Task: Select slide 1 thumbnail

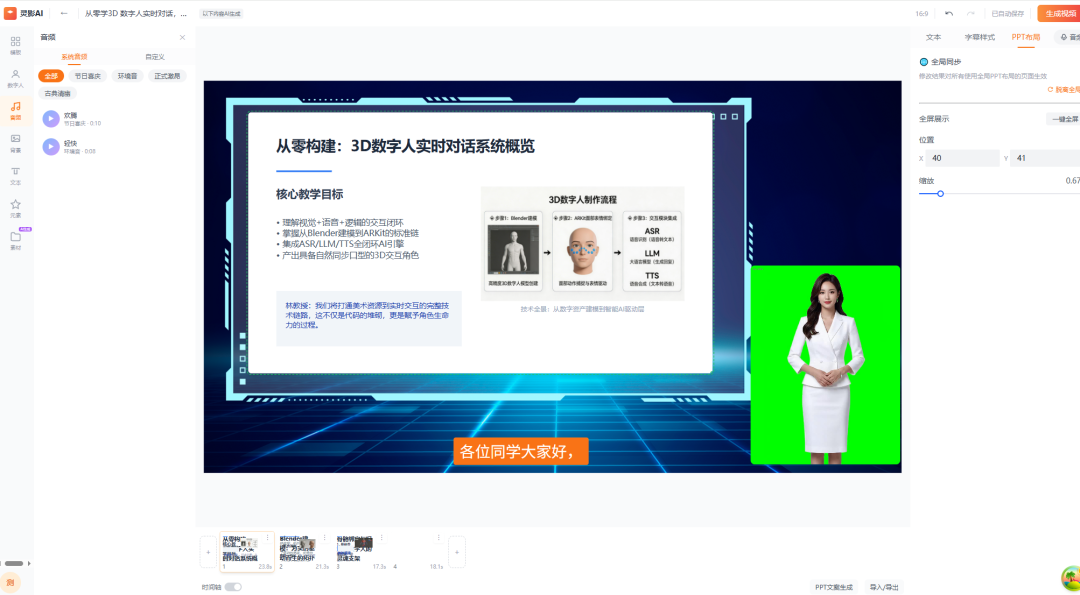Action: coord(247,552)
